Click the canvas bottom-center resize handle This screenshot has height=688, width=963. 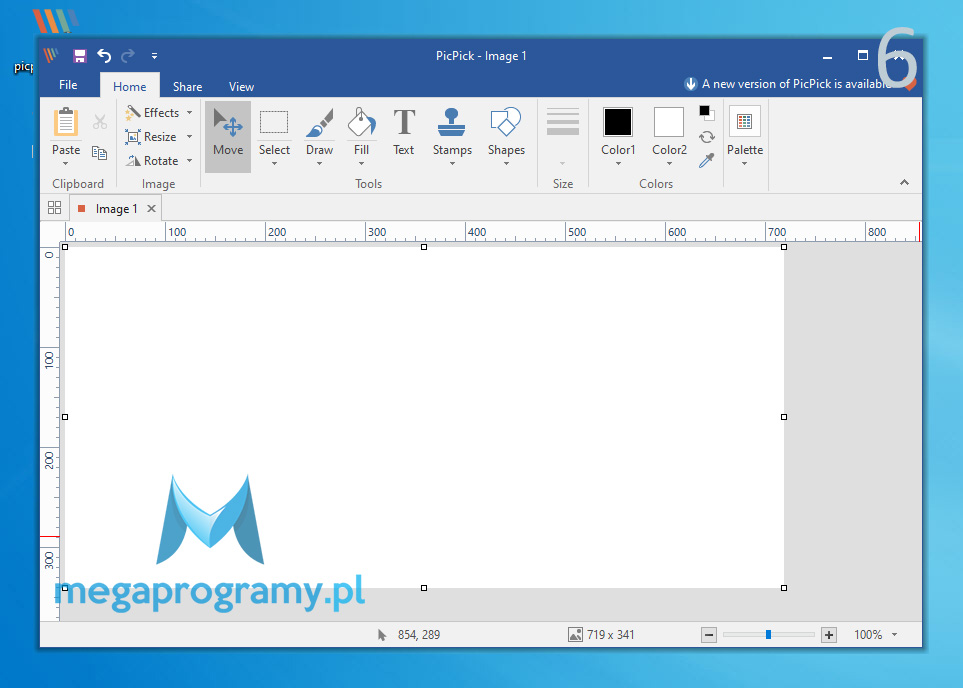[x=424, y=588]
